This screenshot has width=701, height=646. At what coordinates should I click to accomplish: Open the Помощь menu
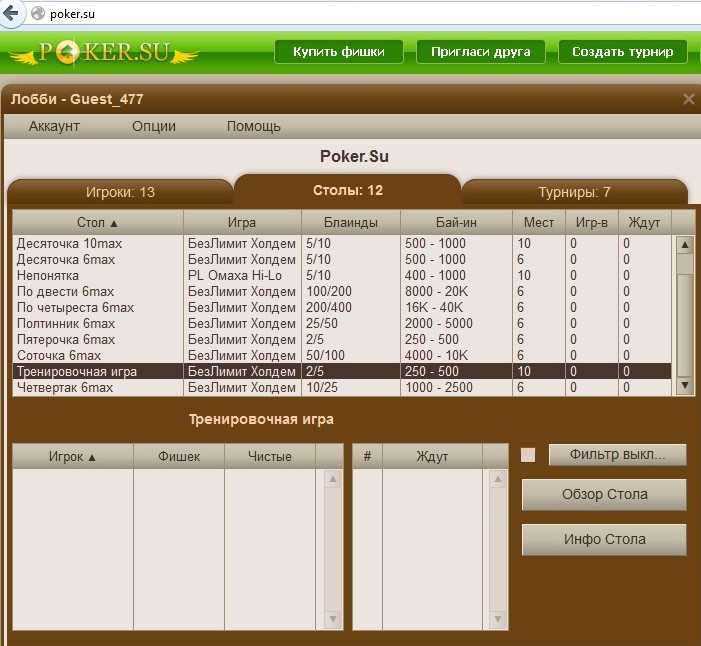(x=253, y=126)
